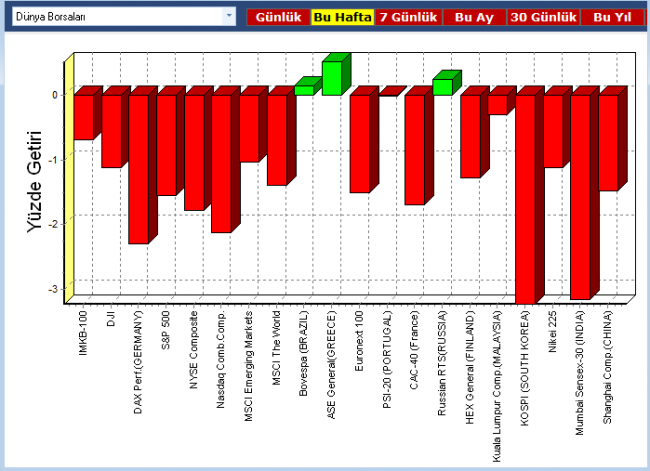This screenshot has width=650, height=471.
Task: Open the Dünya Borsaları dropdown arrow
Action: pyautogui.click(x=229, y=17)
